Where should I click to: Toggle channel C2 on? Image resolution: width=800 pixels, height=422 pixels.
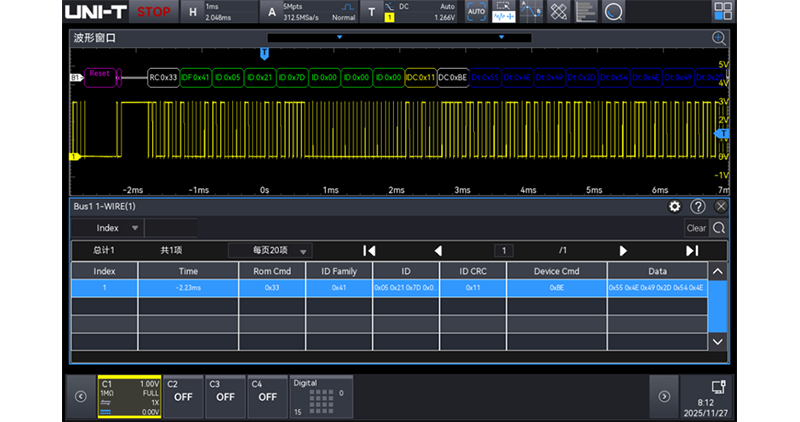click(183, 397)
